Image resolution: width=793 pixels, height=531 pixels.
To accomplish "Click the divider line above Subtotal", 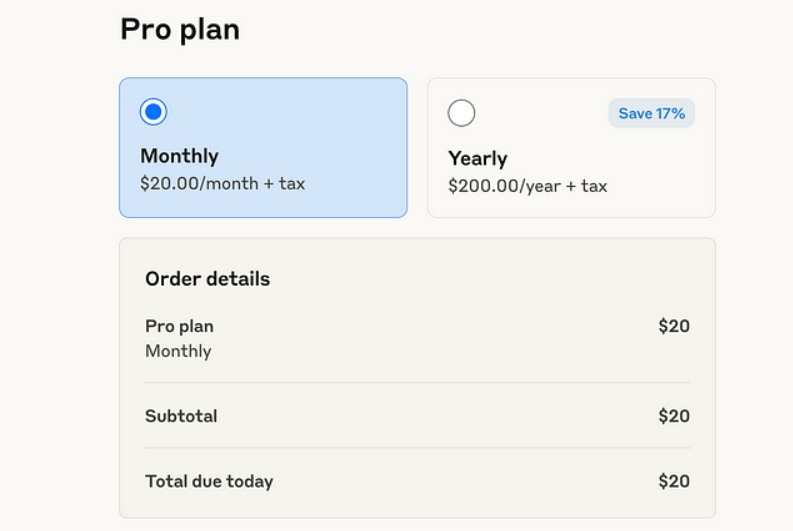I will coord(417,383).
